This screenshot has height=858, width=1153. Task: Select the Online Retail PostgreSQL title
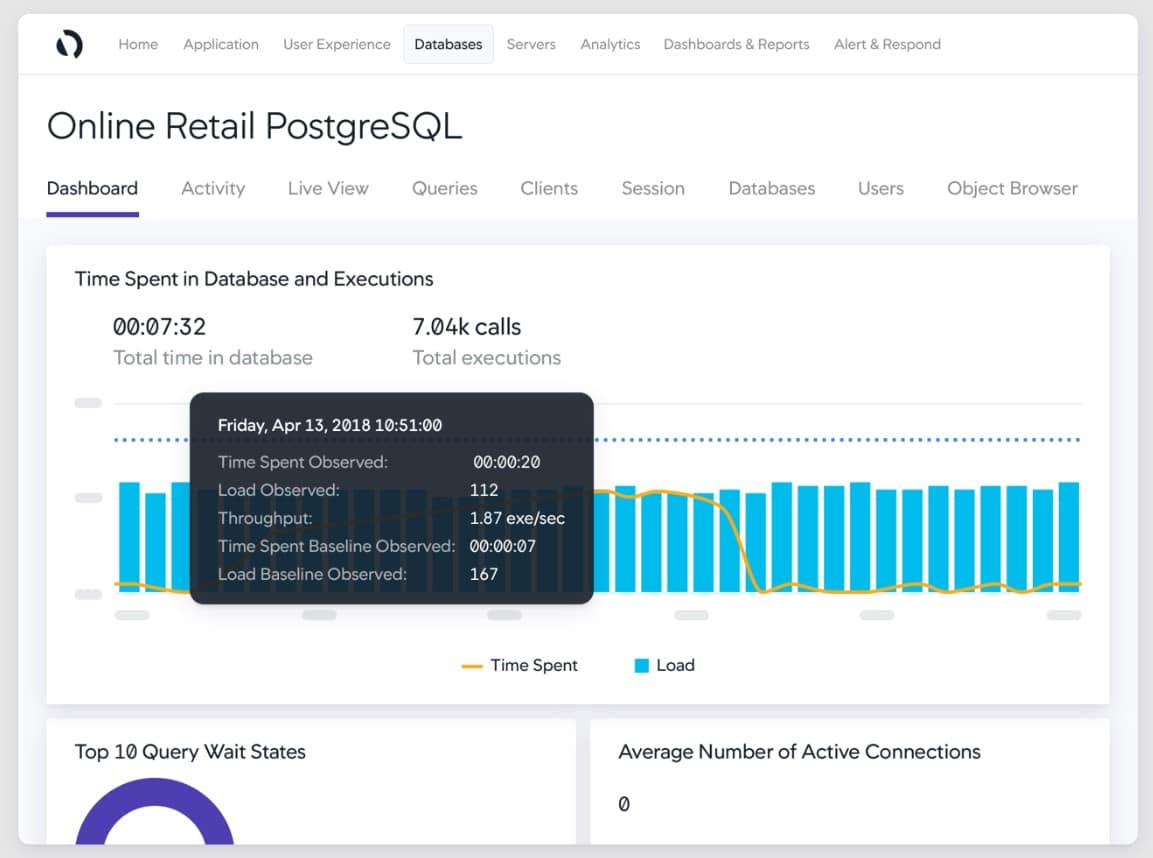pos(254,126)
